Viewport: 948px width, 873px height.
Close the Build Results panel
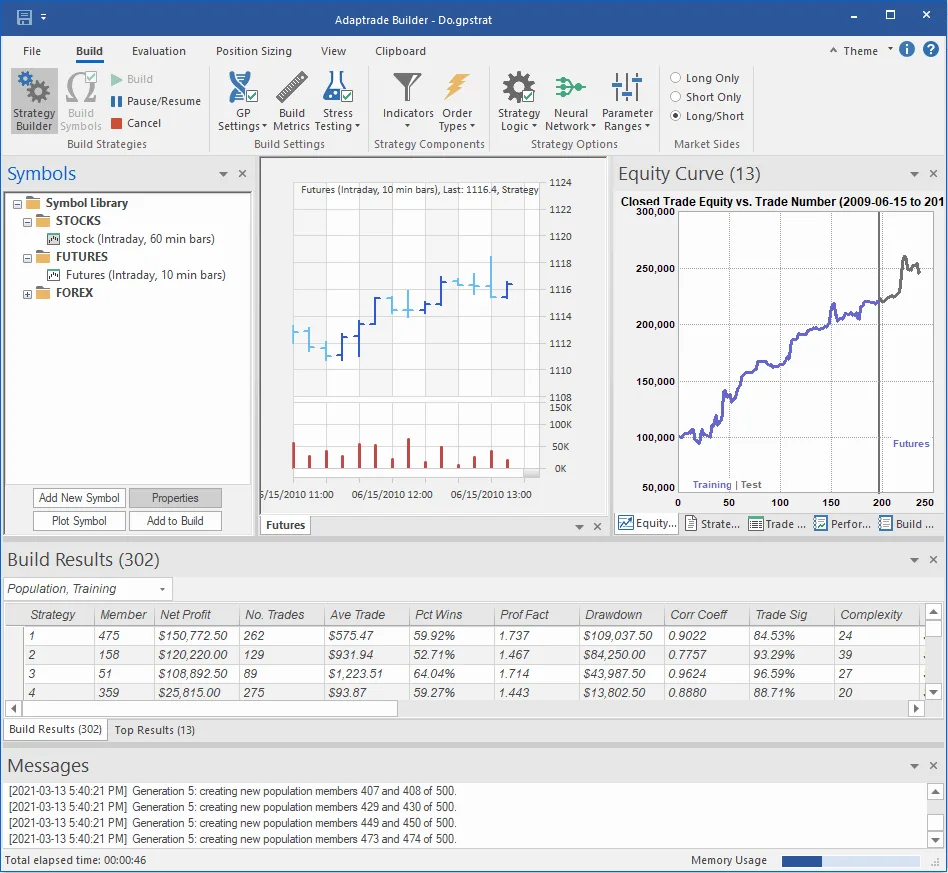click(933, 560)
